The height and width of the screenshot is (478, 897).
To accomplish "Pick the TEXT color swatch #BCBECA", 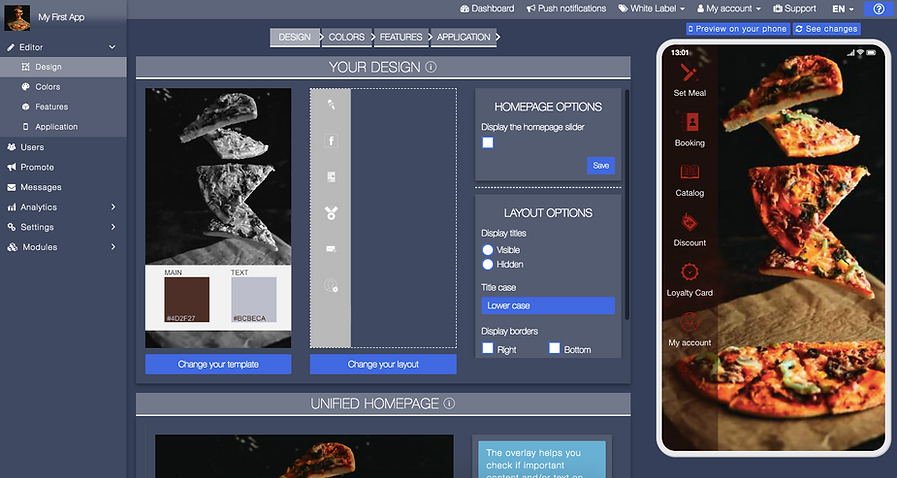I will (x=253, y=300).
